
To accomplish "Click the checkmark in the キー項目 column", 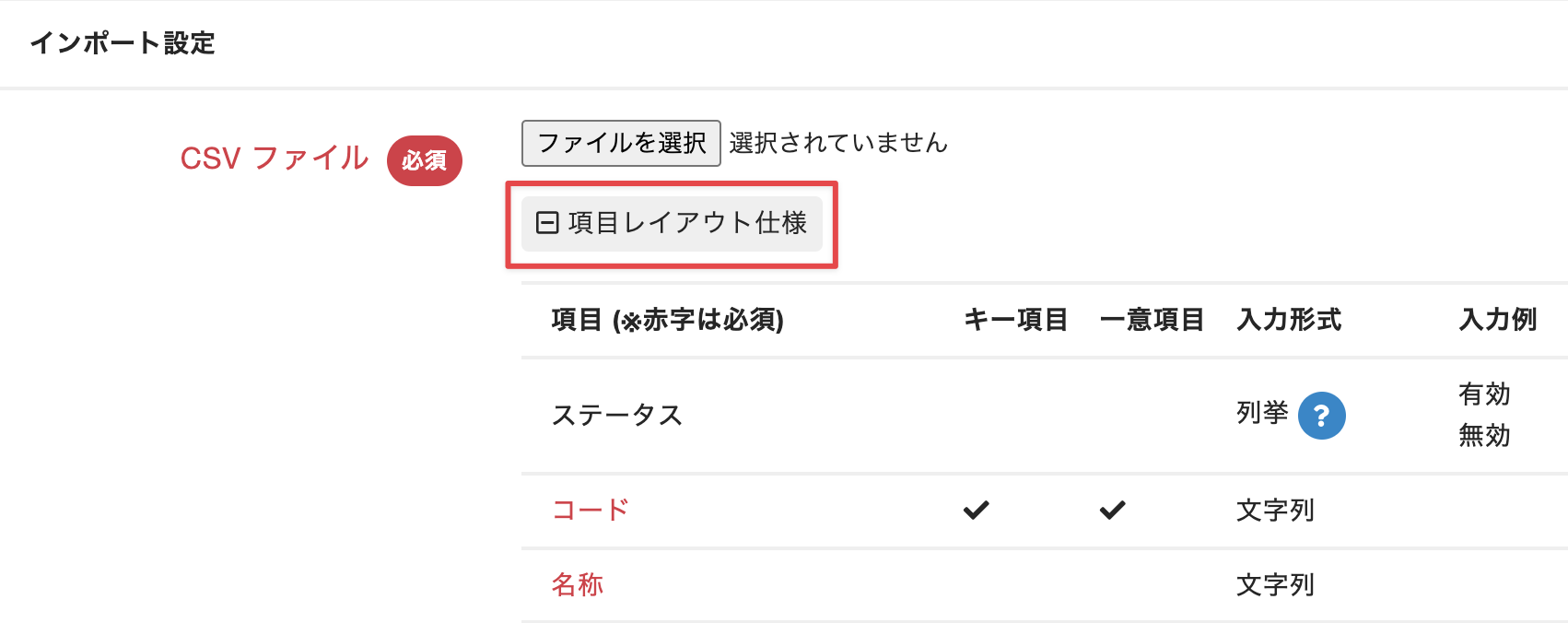I will 976,510.
